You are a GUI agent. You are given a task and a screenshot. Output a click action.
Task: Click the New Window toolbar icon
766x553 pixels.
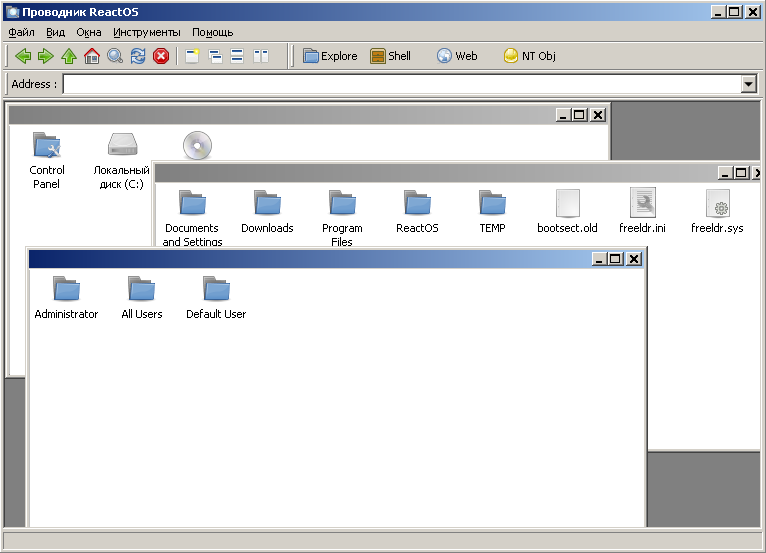(x=192, y=56)
